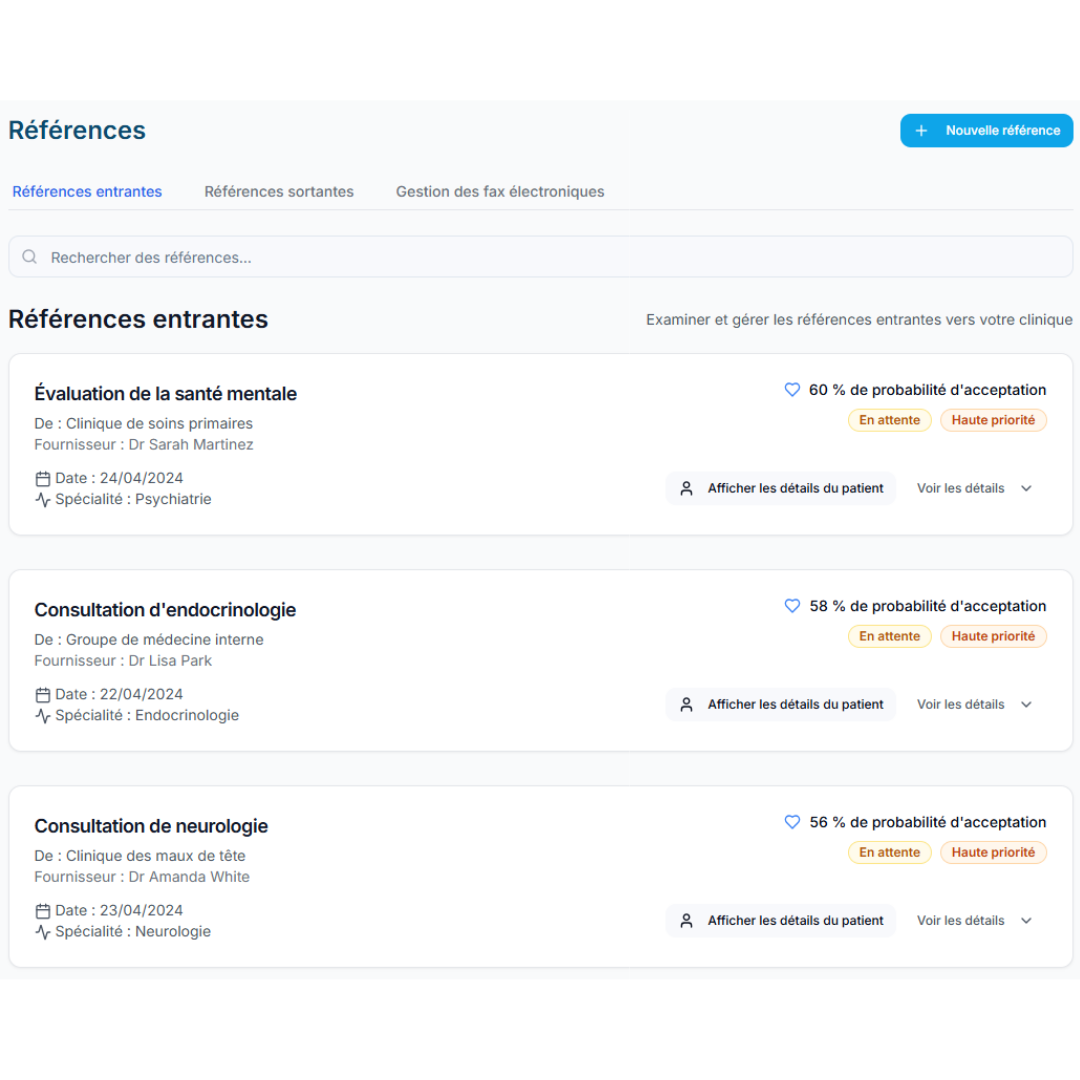Click the 58 % de probabilité d'acceptation text
The image size is (1080, 1080).
(x=927, y=606)
